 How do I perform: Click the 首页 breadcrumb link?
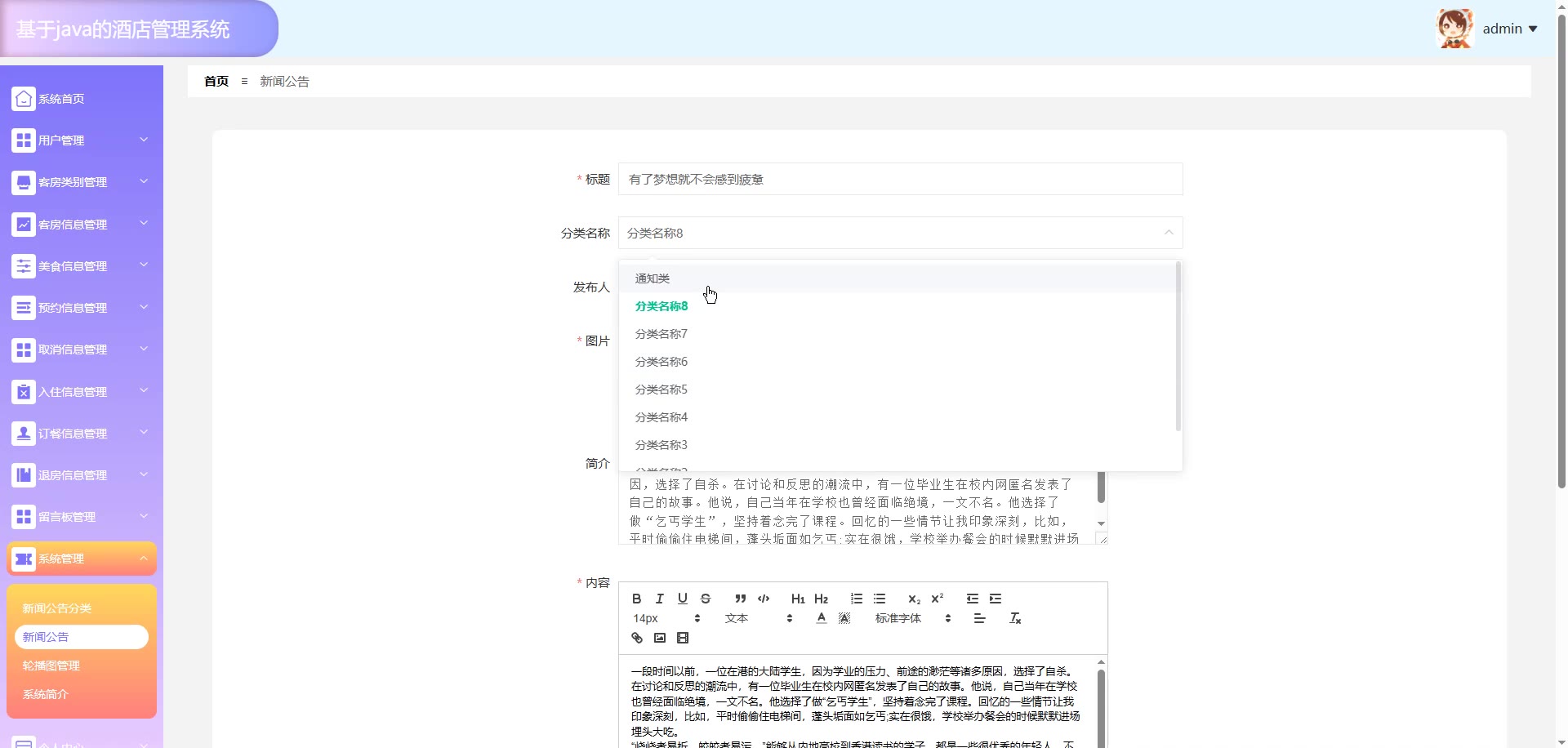(x=216, y=81)
